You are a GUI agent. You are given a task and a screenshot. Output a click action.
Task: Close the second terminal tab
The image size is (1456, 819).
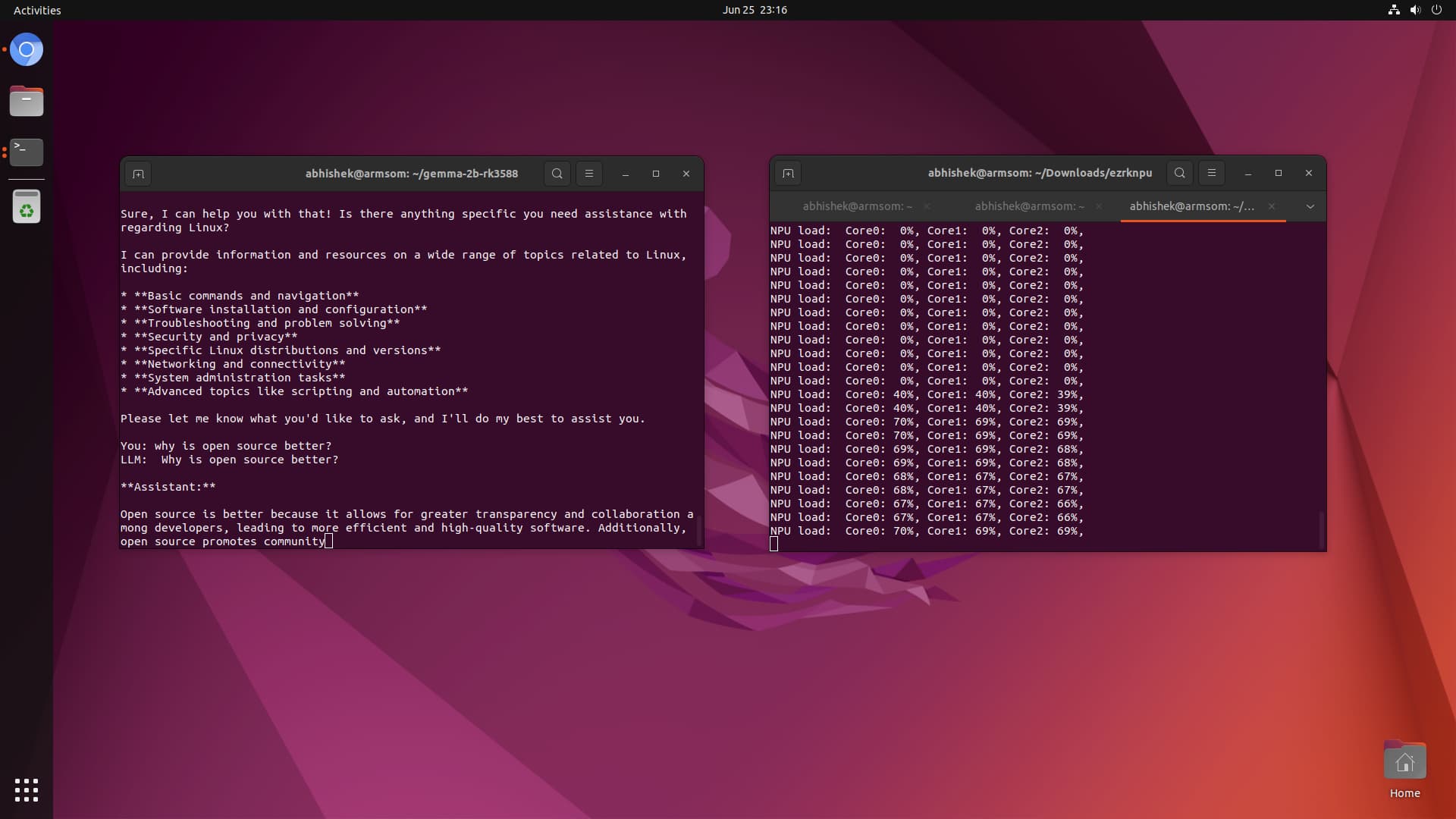pos(1099,206)
